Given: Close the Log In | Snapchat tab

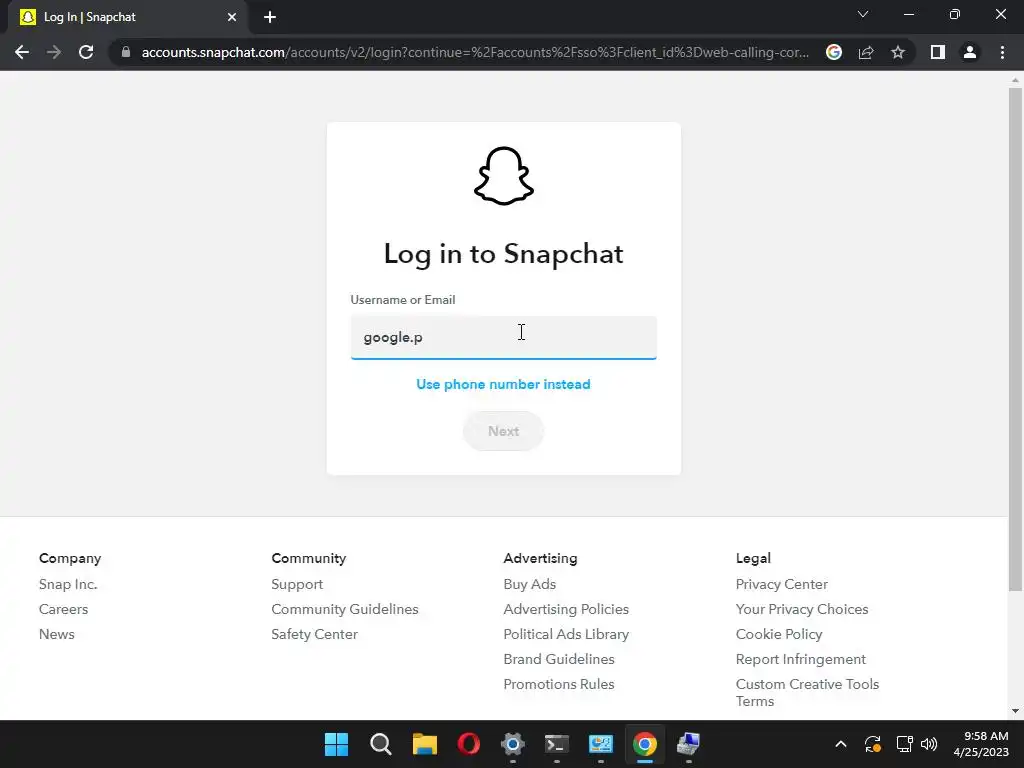Looking at the screenshot, I should click(232, 18).
